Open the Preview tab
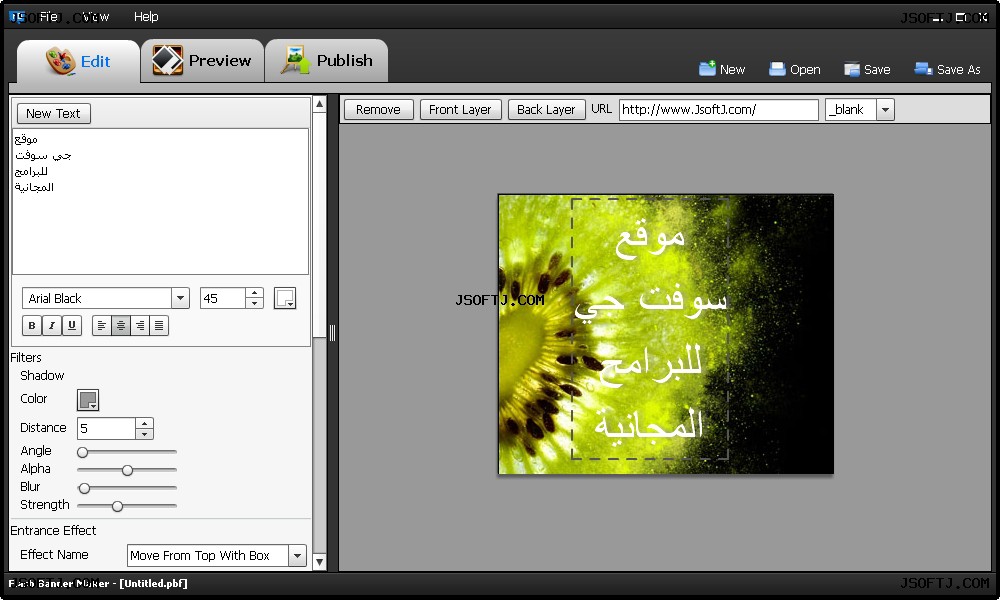Viewport: 1000px width, 600px height. (202, 61)
